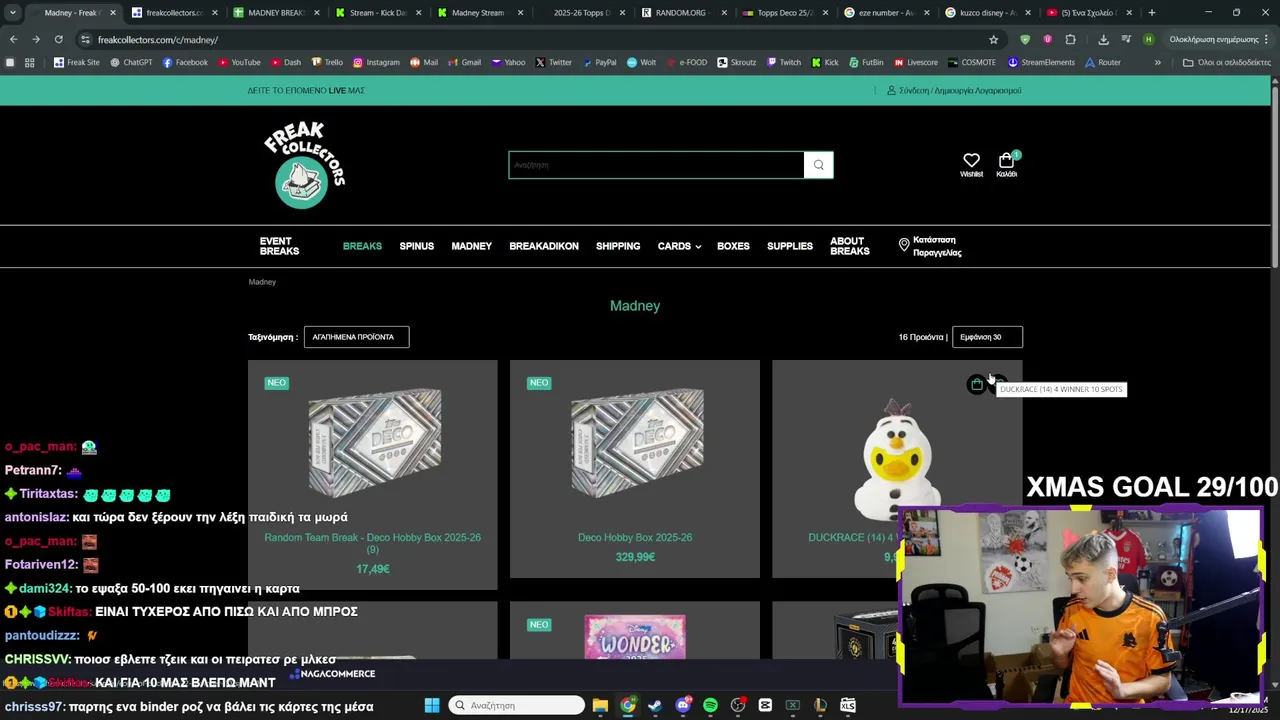Bookmark this page with the star

993,39
